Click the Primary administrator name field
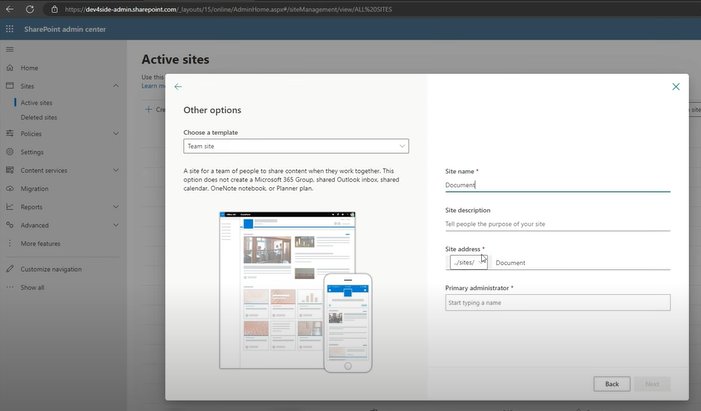Viewport: 701px width, 411px height. (x=557, y=302)
